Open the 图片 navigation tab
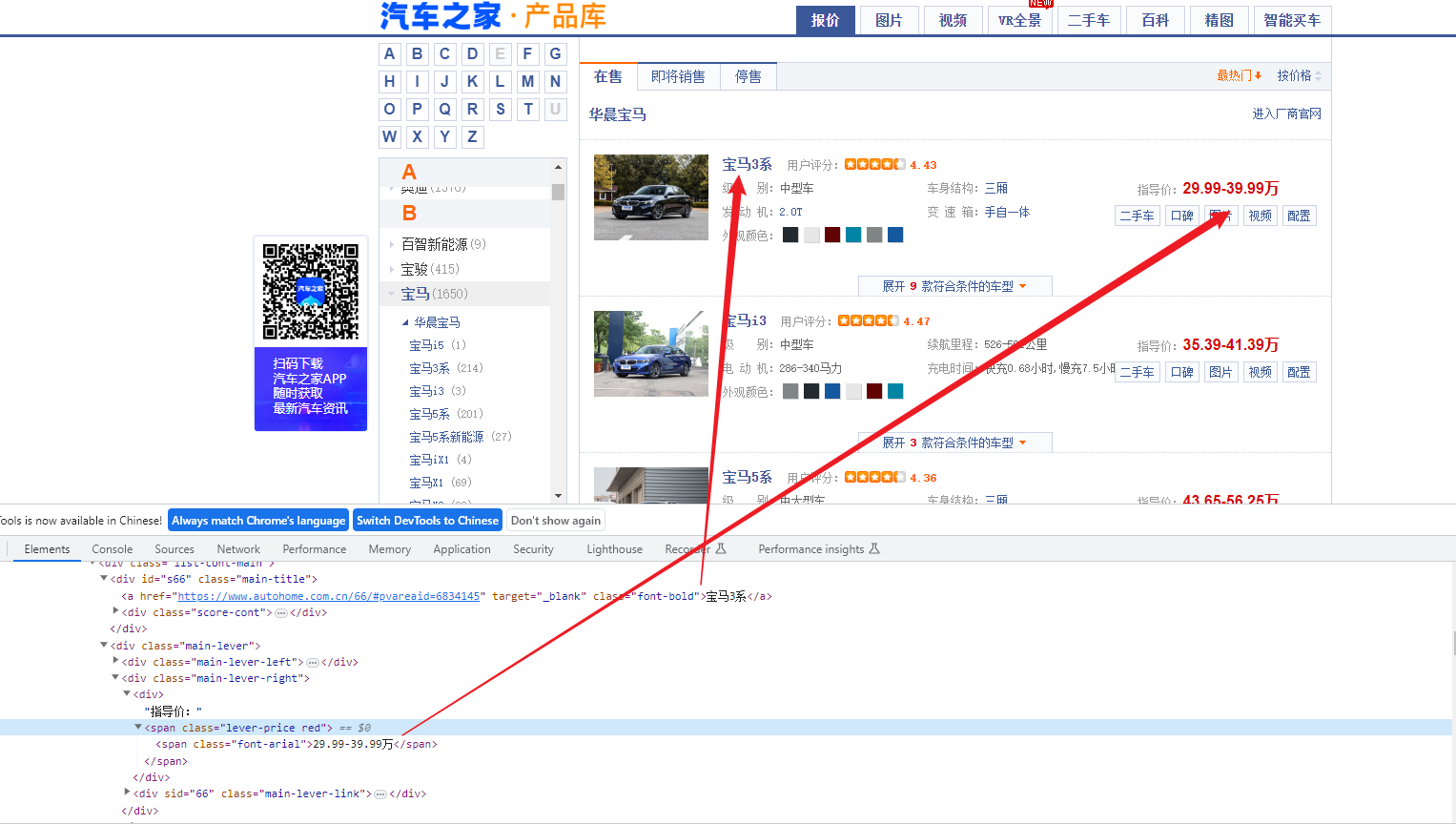 (889, 20)
